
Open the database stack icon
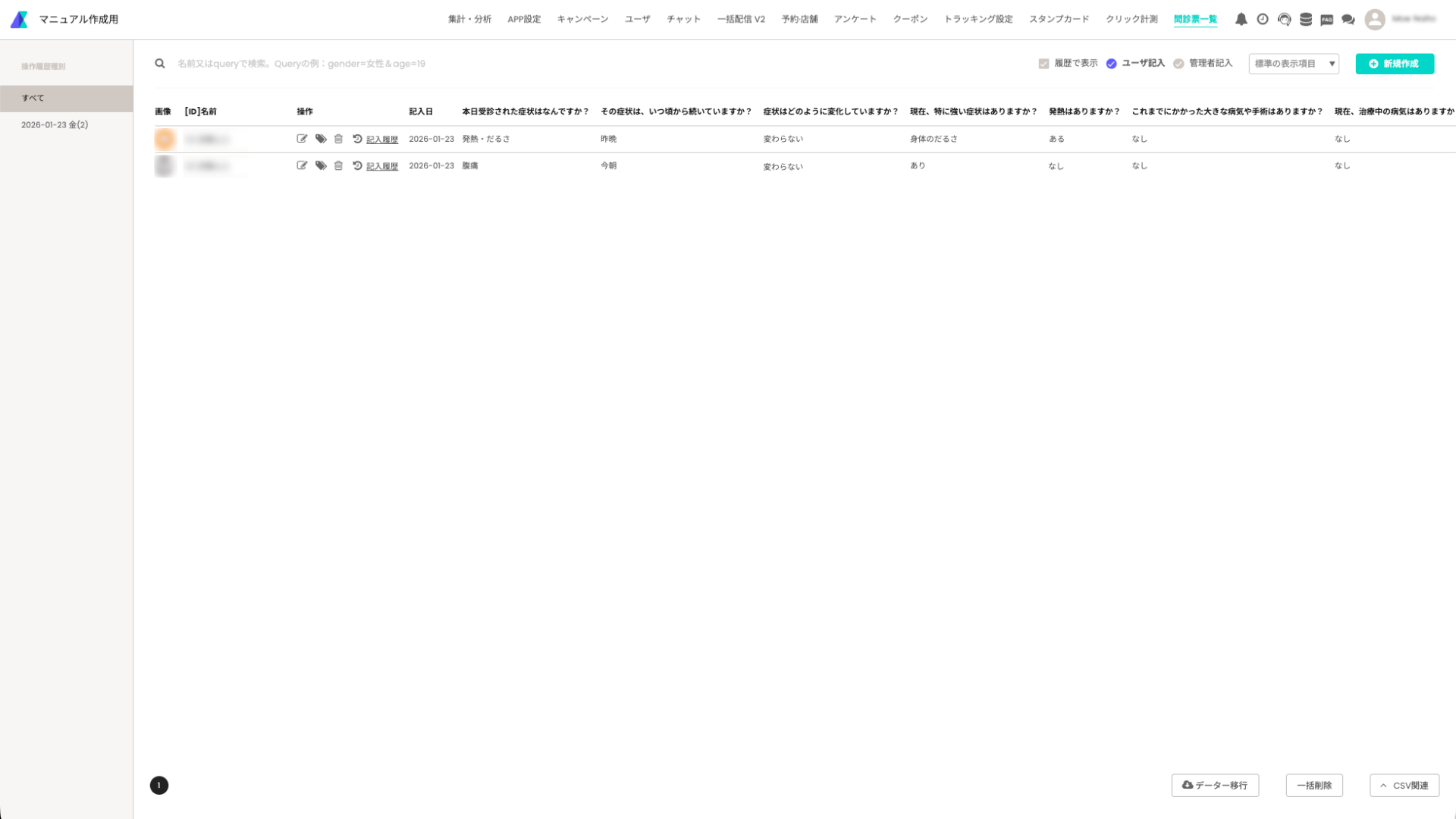pos(1306,20)
